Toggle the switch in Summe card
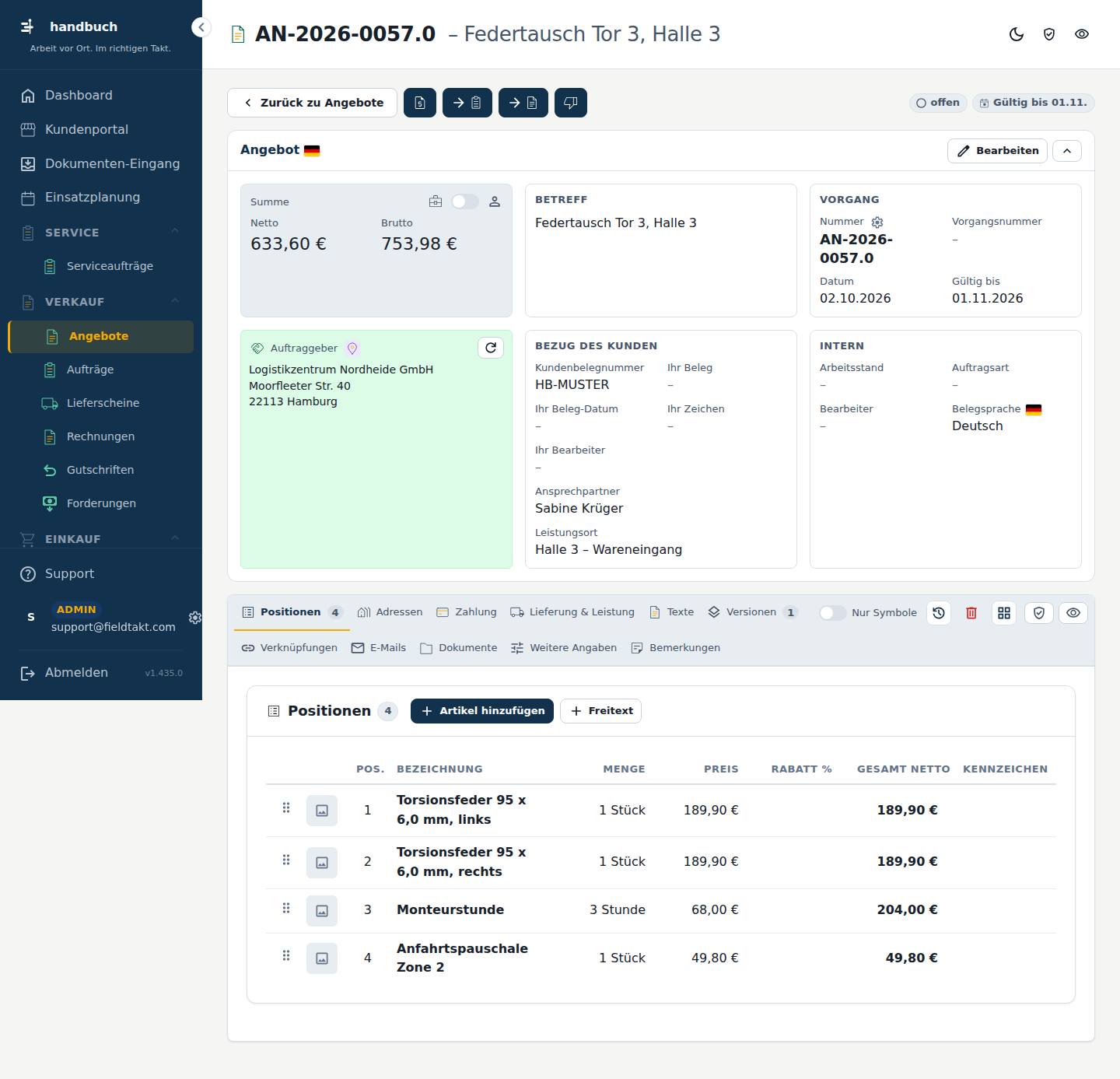This screenshot has width=1120, height=1079. (465, 201)
